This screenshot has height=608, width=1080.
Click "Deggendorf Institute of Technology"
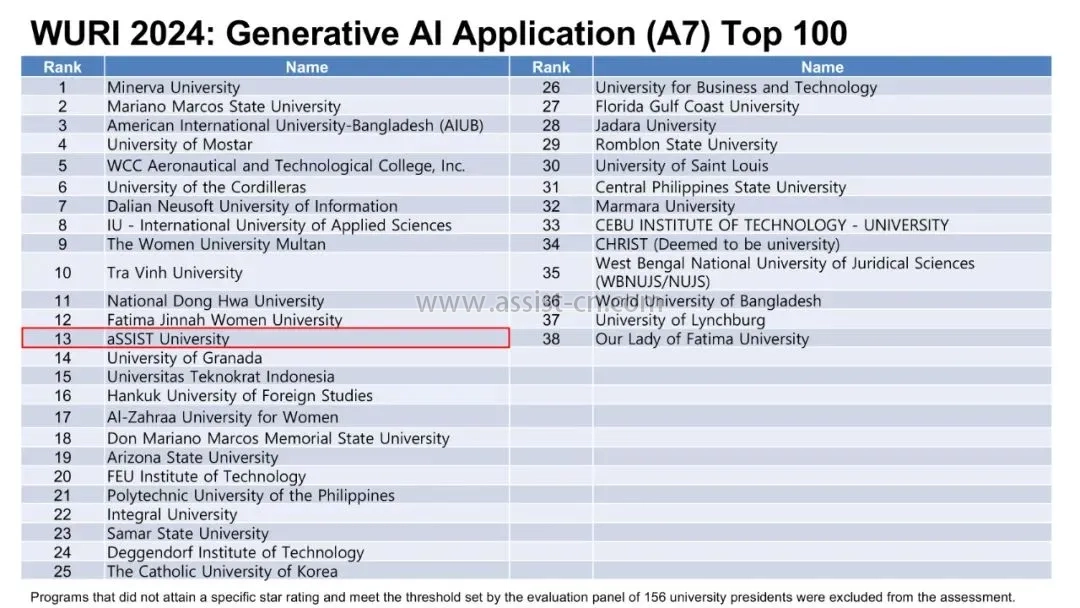coord(236,553)
